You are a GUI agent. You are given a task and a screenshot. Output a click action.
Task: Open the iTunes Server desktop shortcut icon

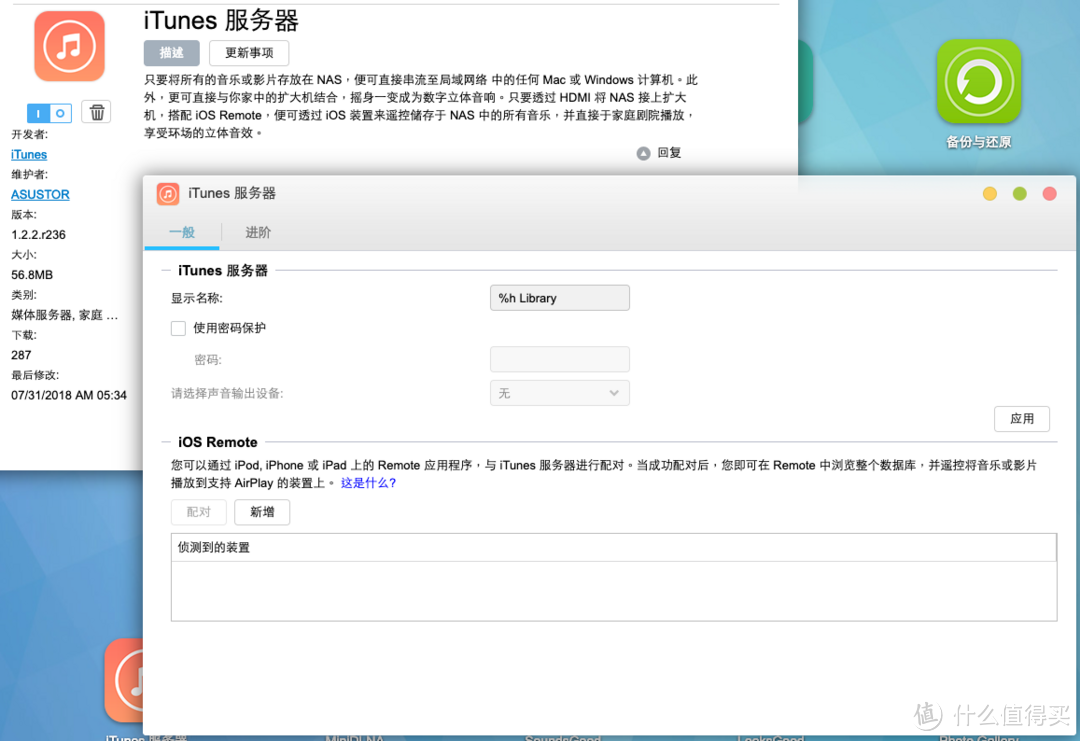point(125,680)
